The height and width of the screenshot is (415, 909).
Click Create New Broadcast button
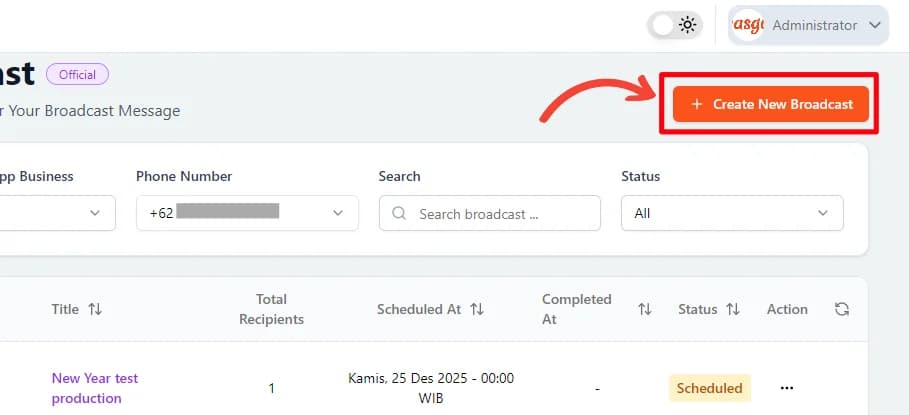pyautogui.click(x=770, y=104)
